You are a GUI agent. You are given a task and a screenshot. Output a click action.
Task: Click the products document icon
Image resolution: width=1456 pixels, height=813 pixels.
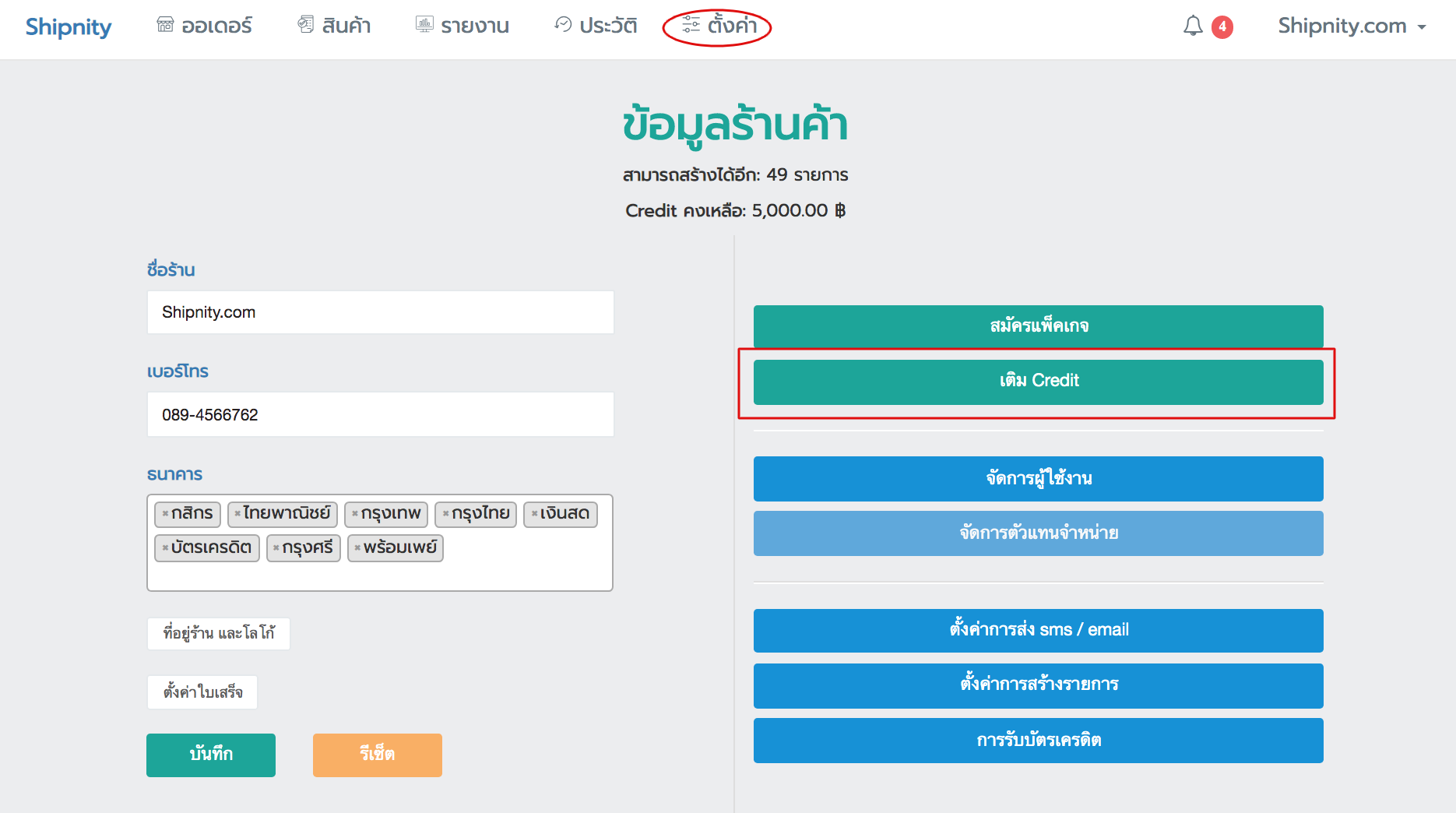(306, 25)
